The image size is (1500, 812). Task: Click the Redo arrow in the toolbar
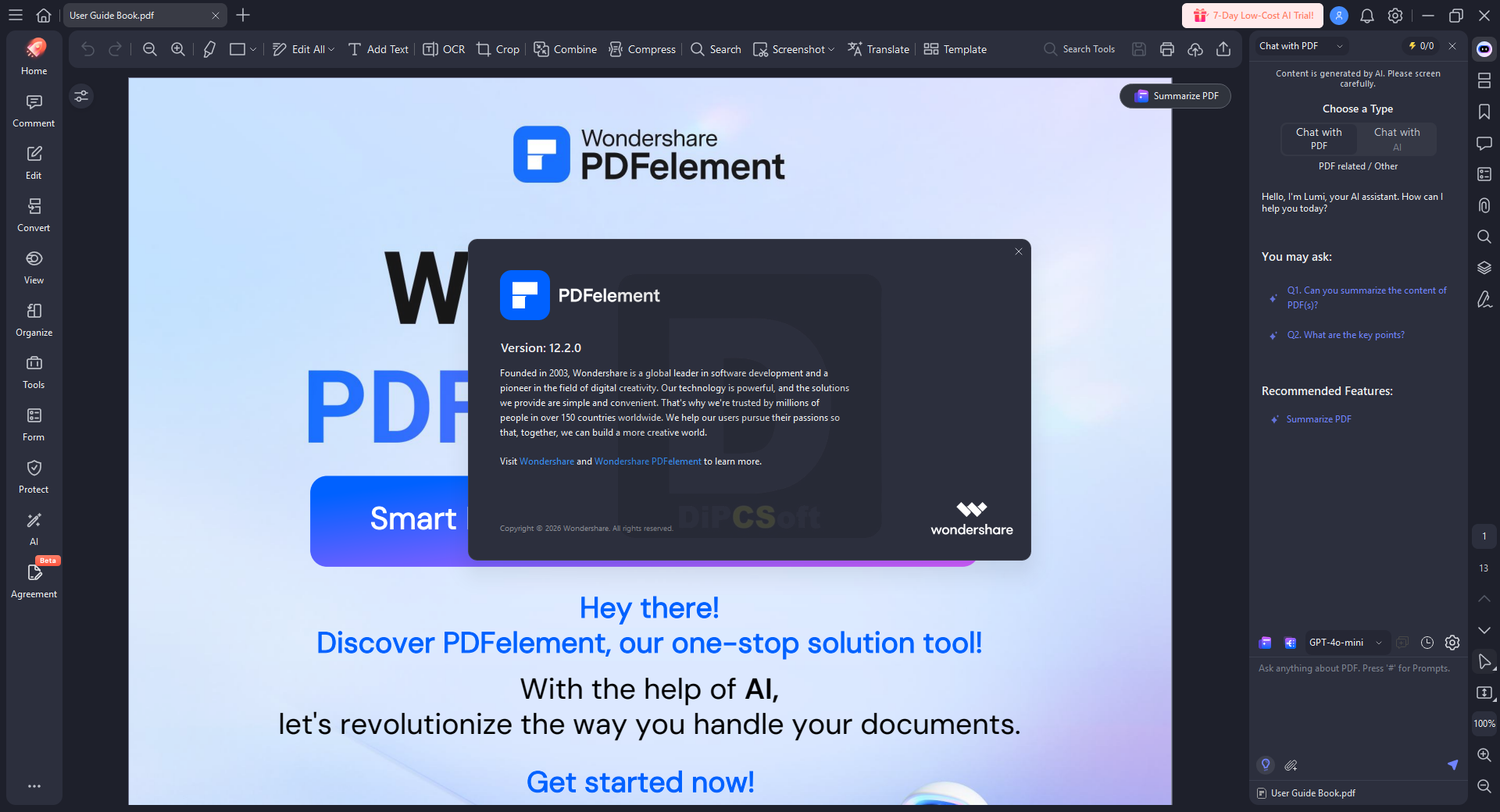pyautogui.click(x=115, y=49)
